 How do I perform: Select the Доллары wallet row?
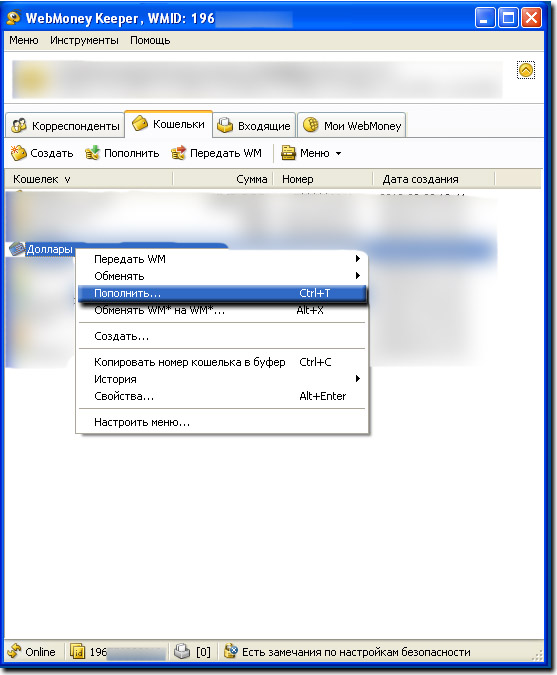coord(49,249)
